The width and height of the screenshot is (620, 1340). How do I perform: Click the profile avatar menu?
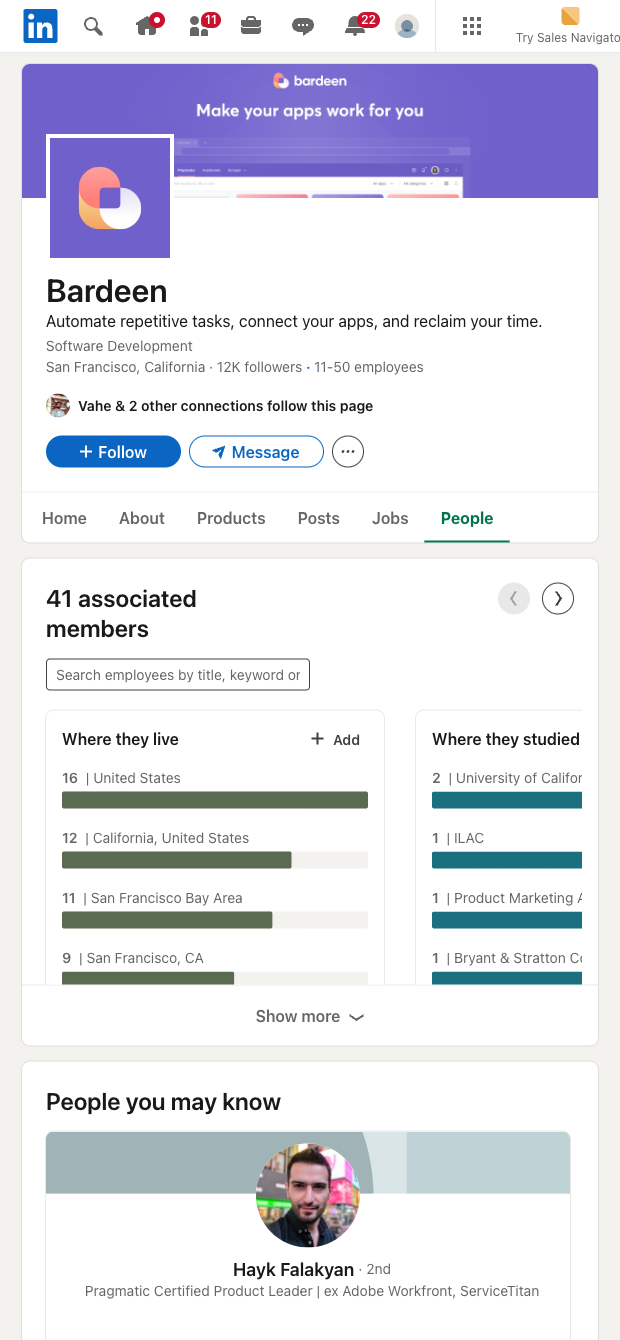tap(407, 26)
